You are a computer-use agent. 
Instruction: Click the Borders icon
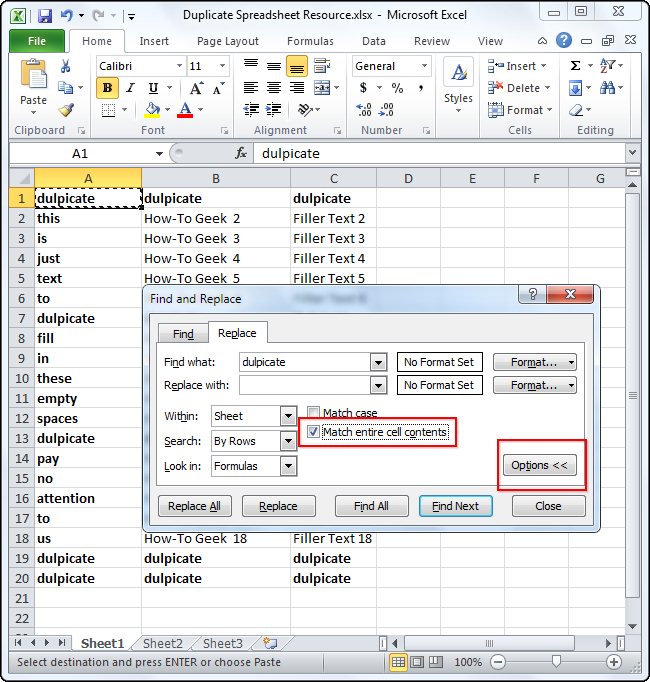click(108, 110)
